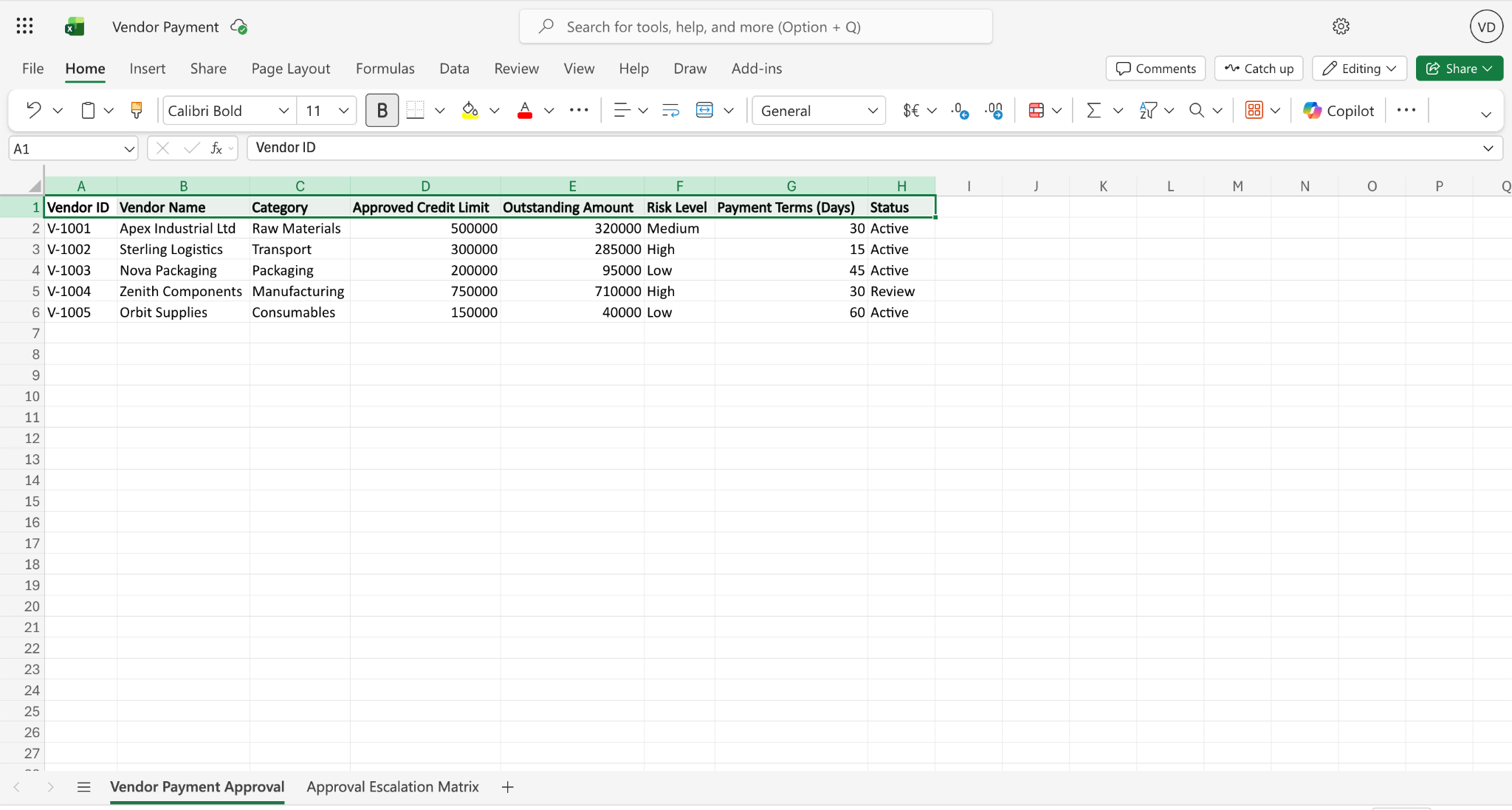This screenshot has height=810, width=1512.
Task: Click the Find (magnifier) icon
Action: [1195, 110]
